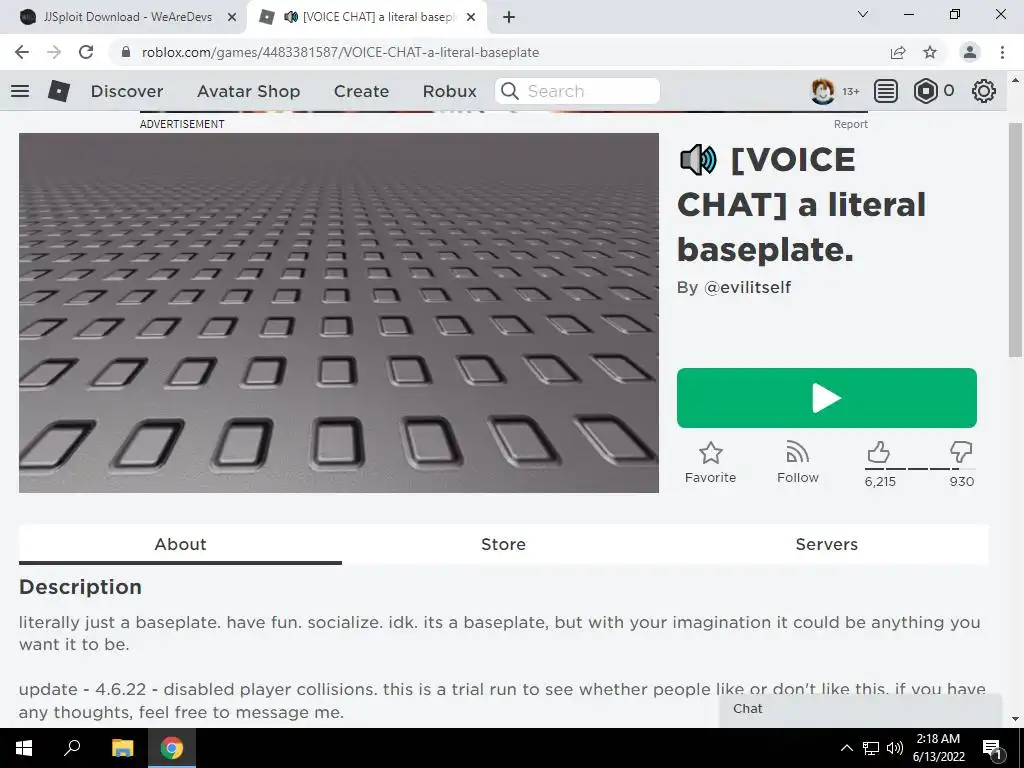
Task: Switch to the Store tab
Action: pos(504,544)
